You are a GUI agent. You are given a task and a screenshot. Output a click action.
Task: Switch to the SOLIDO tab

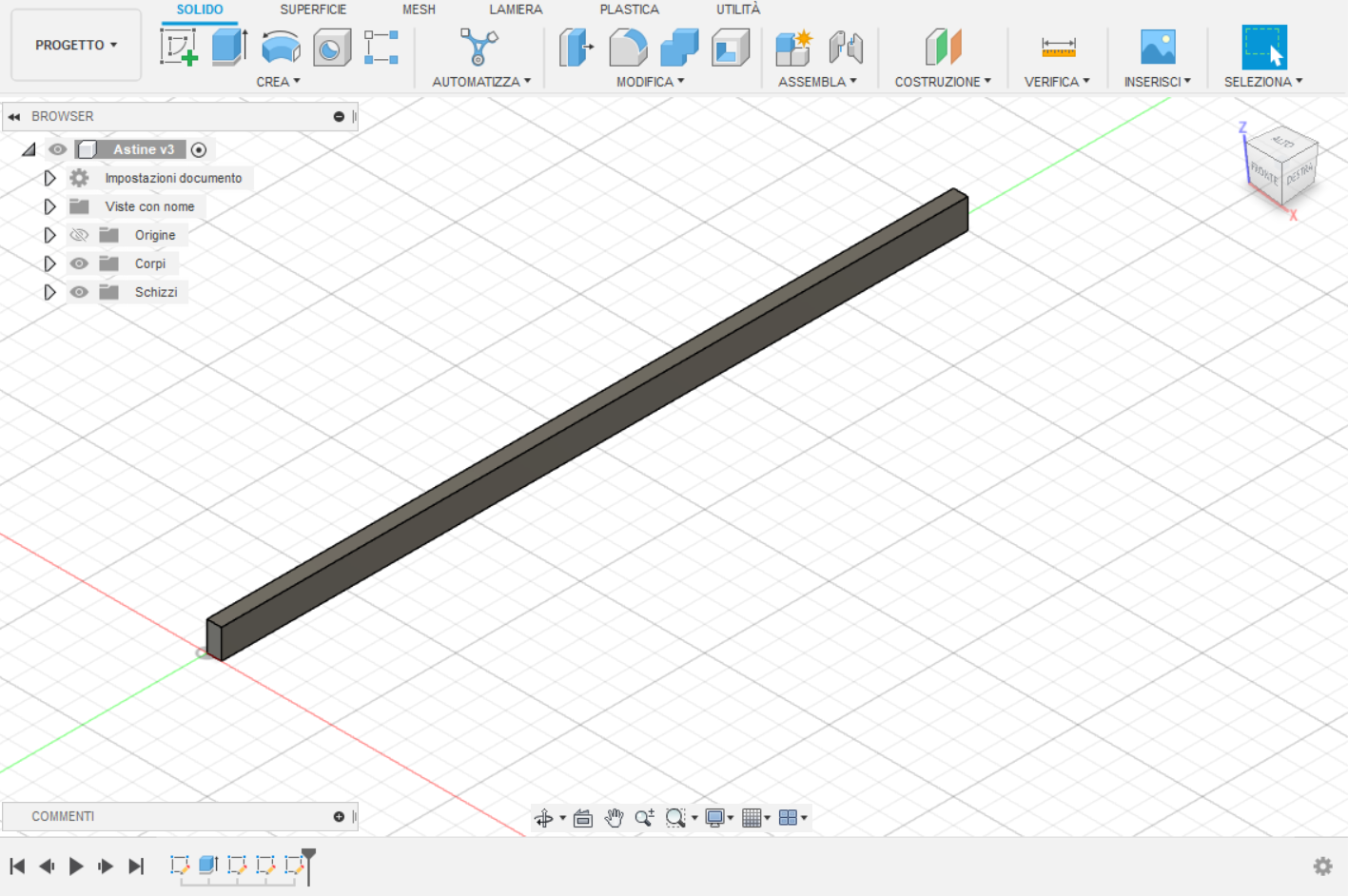200,10
